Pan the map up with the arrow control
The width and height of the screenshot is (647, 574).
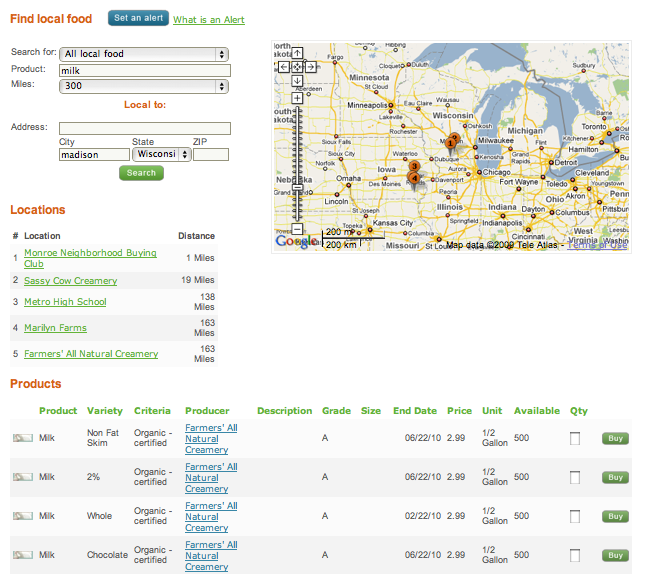coord(297,53)
